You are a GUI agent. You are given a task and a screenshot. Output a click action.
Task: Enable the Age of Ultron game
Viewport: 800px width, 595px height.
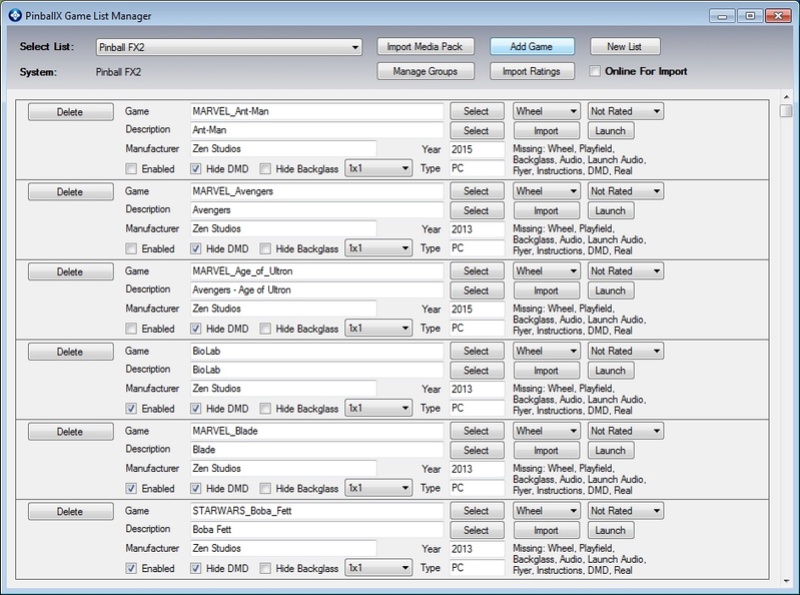131,329
